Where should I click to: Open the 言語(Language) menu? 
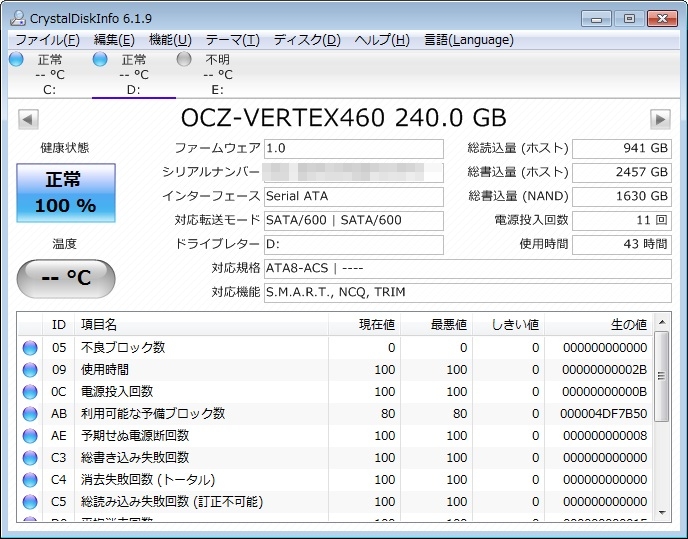pyautogui.click(x=468, y=40)
